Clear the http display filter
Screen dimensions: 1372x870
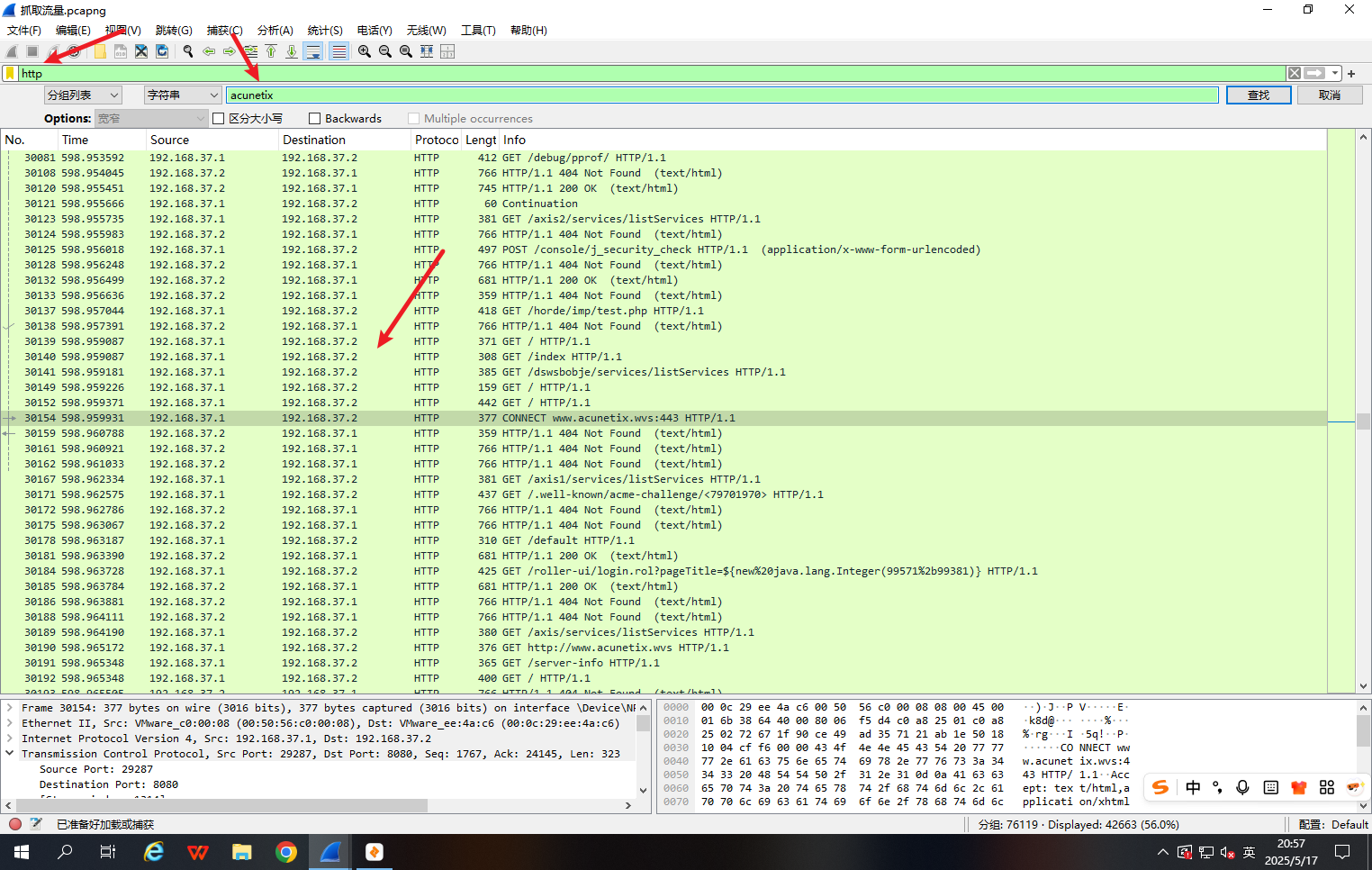[x=1294, y=73]
